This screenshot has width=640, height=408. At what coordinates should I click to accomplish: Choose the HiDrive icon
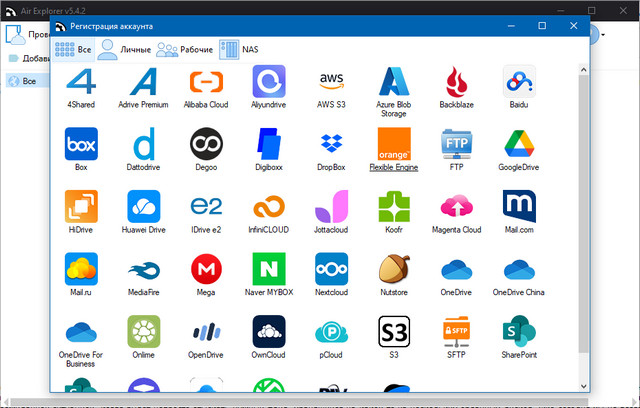tap(81, 206)
